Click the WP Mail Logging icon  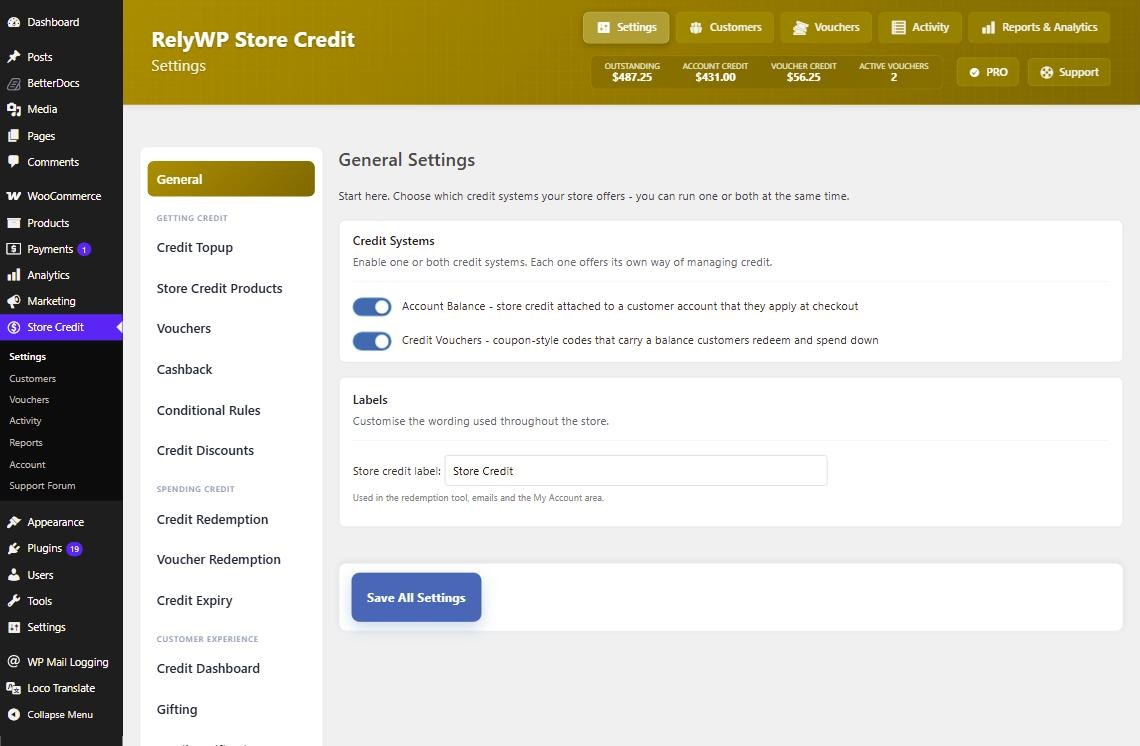[x=14, y=662]
